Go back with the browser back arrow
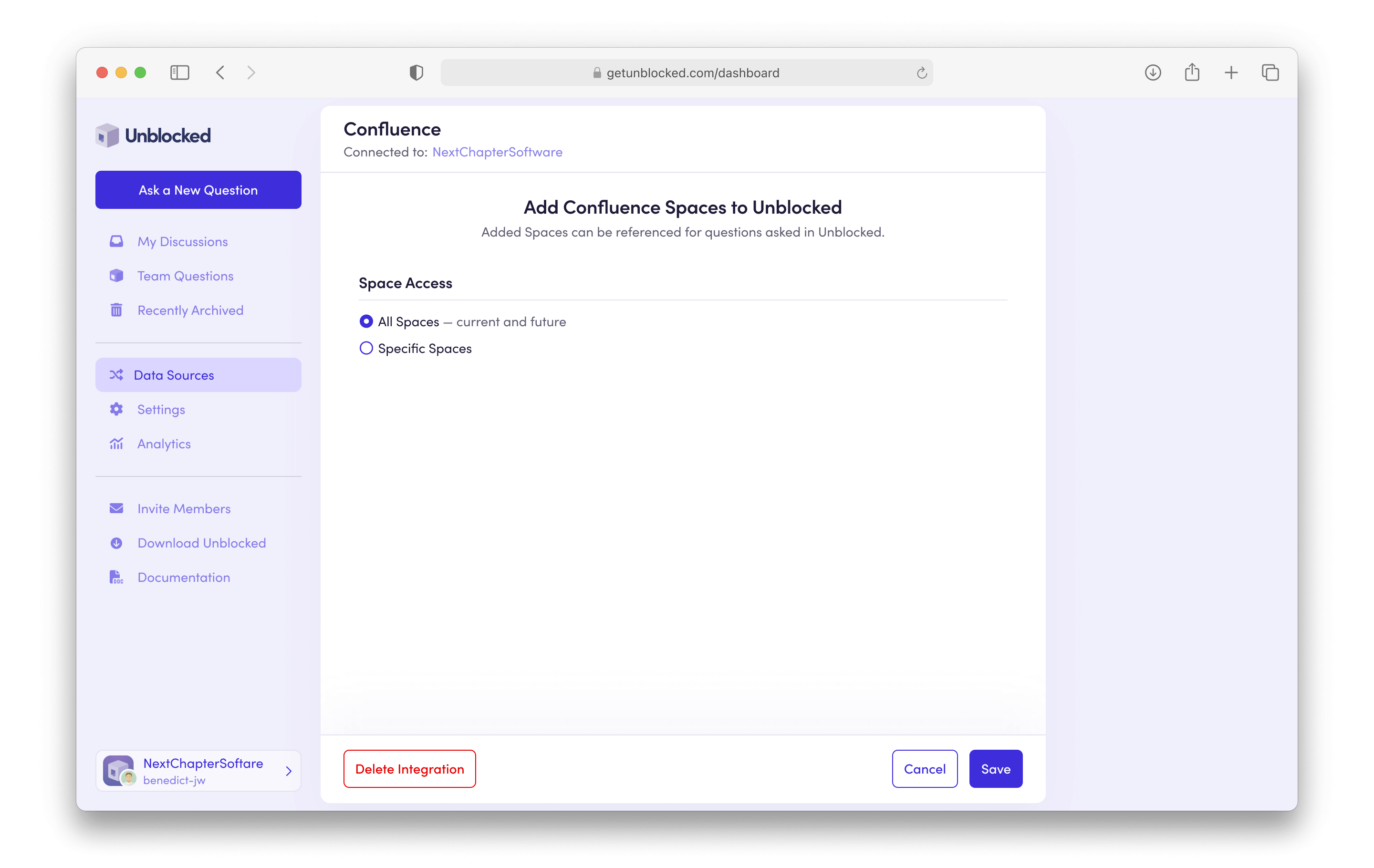The height and width of the screenshot is (868, 1374). pos(220,72)
